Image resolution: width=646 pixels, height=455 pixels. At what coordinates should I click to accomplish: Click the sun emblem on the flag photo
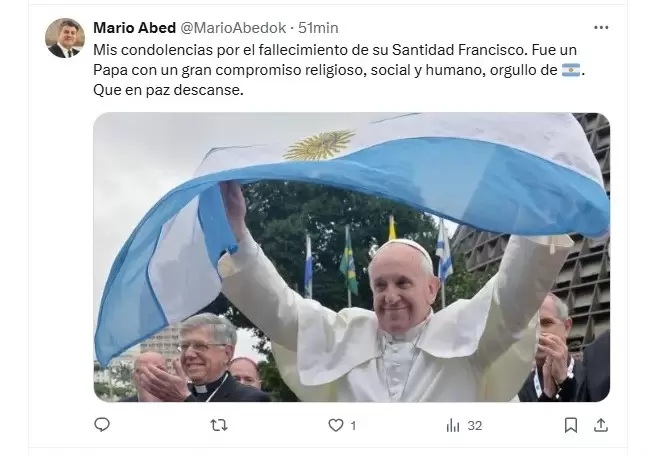tap(319, 145)
